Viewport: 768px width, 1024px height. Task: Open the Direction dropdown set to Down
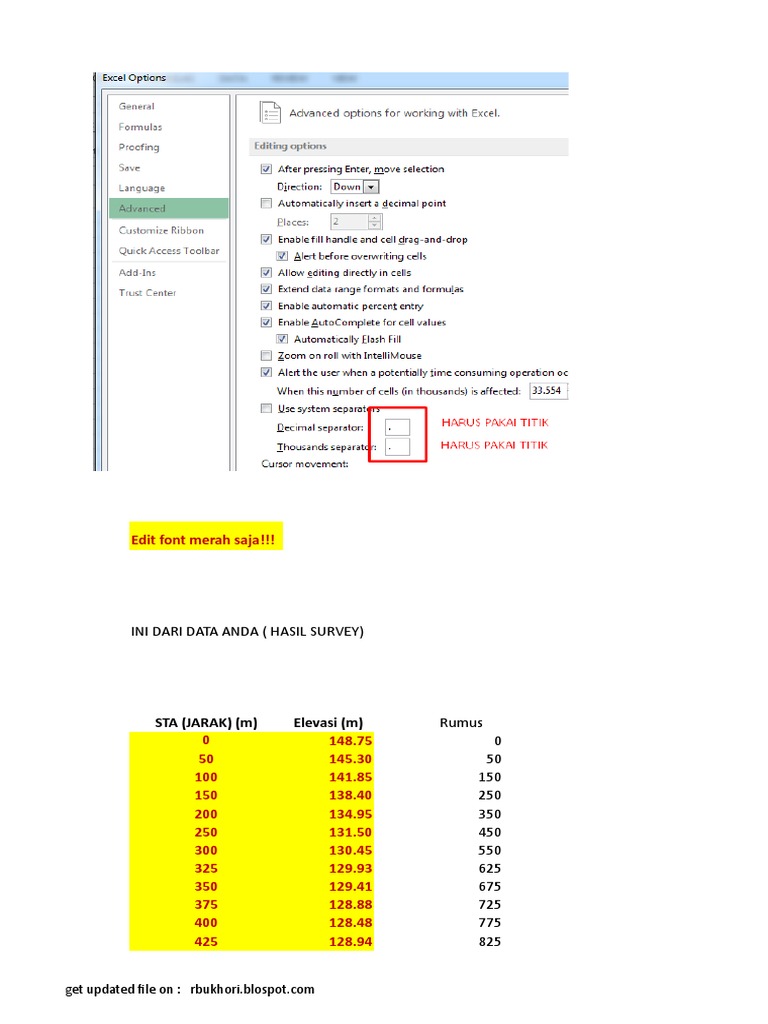[355, 187]
